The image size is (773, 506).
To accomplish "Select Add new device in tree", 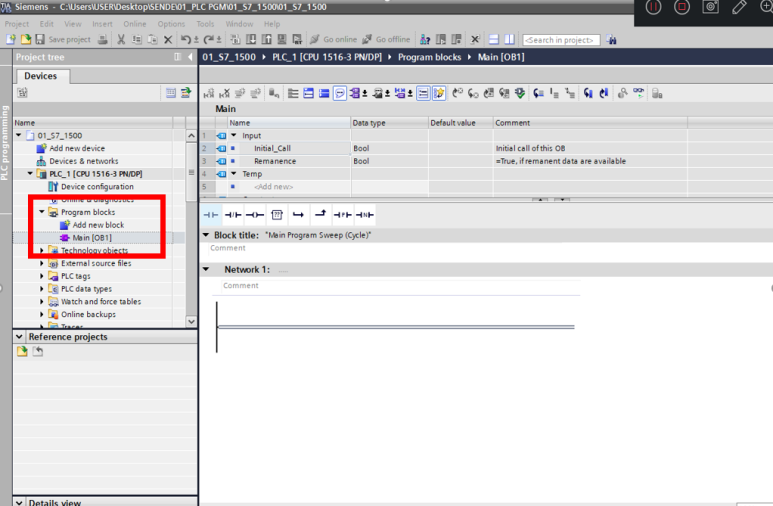I will tap(77, 148).
